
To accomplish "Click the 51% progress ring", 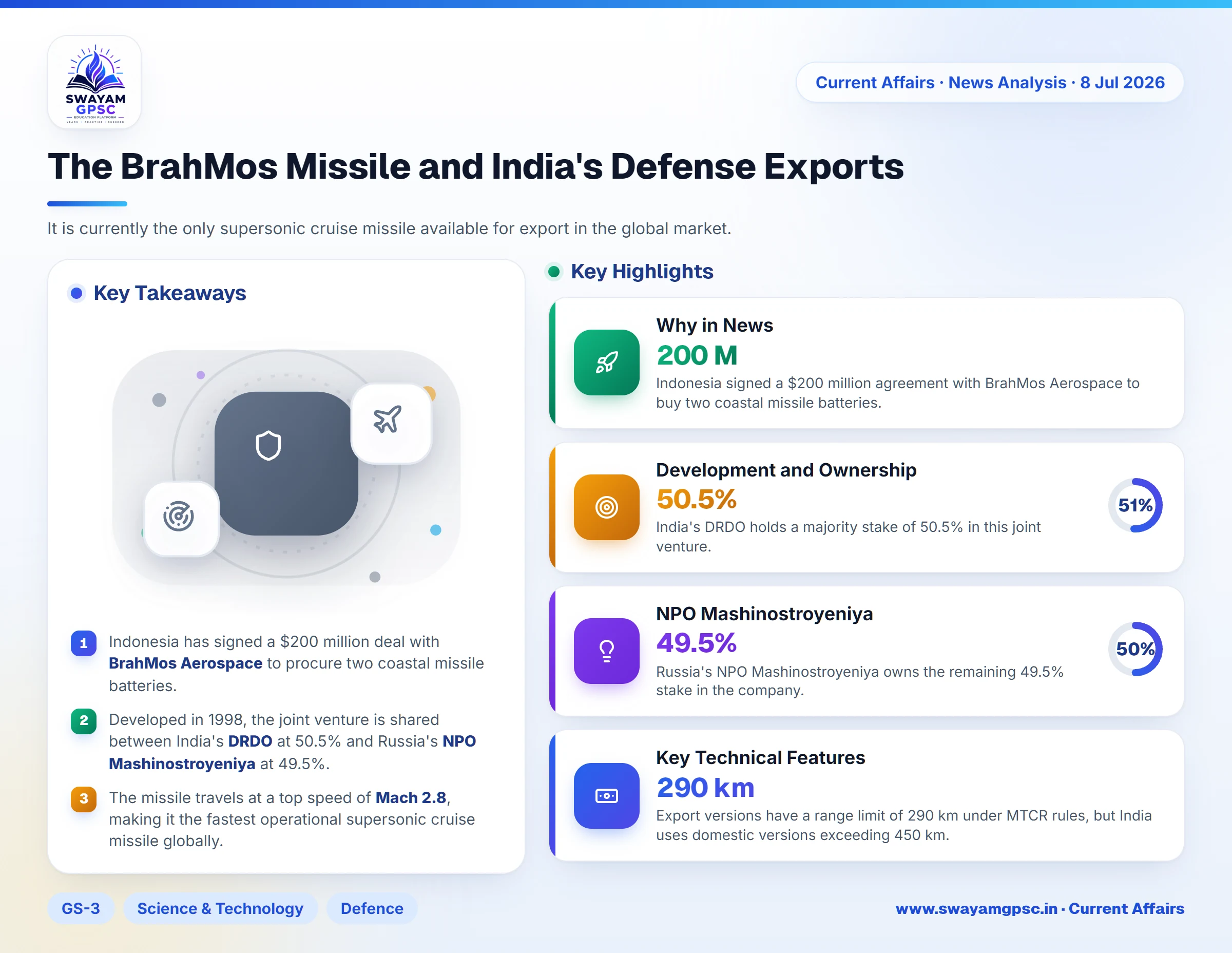I will pyautogui.click(x=1135, y=505).
